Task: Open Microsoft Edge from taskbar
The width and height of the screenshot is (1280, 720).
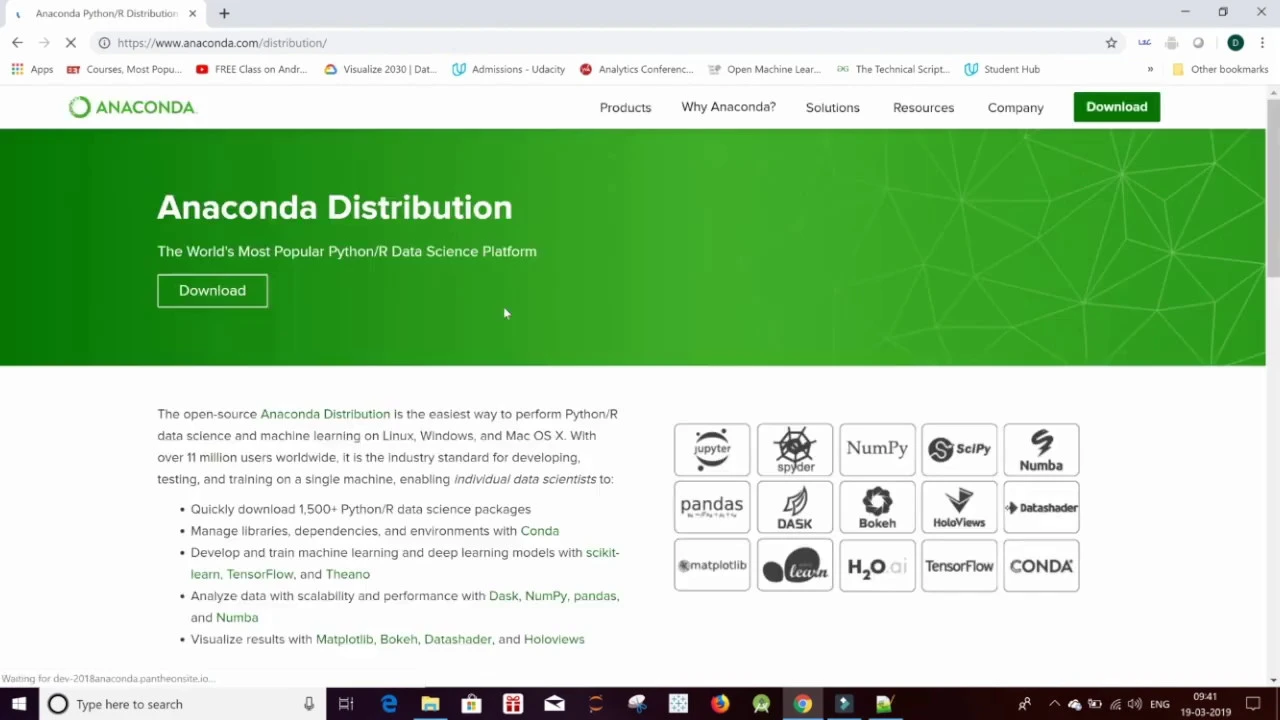Action: (388, 704)
